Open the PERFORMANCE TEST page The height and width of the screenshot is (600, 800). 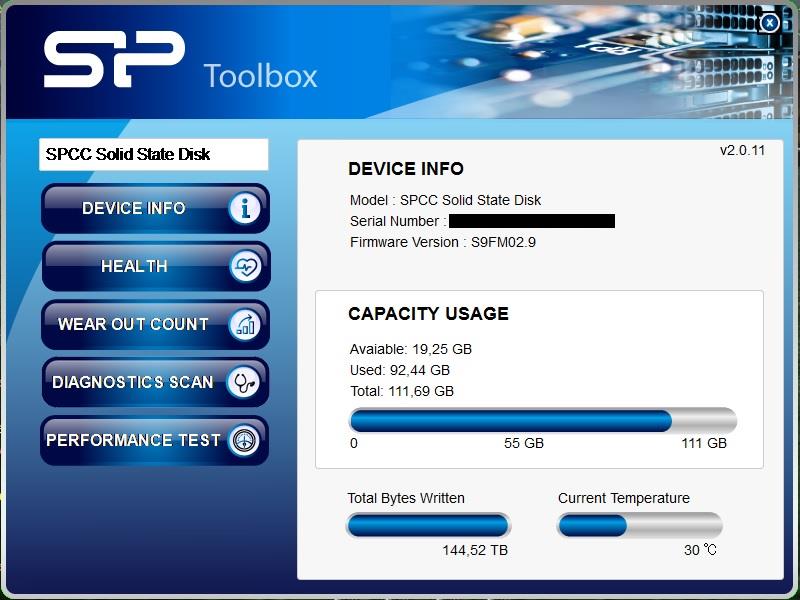[155, 440]
